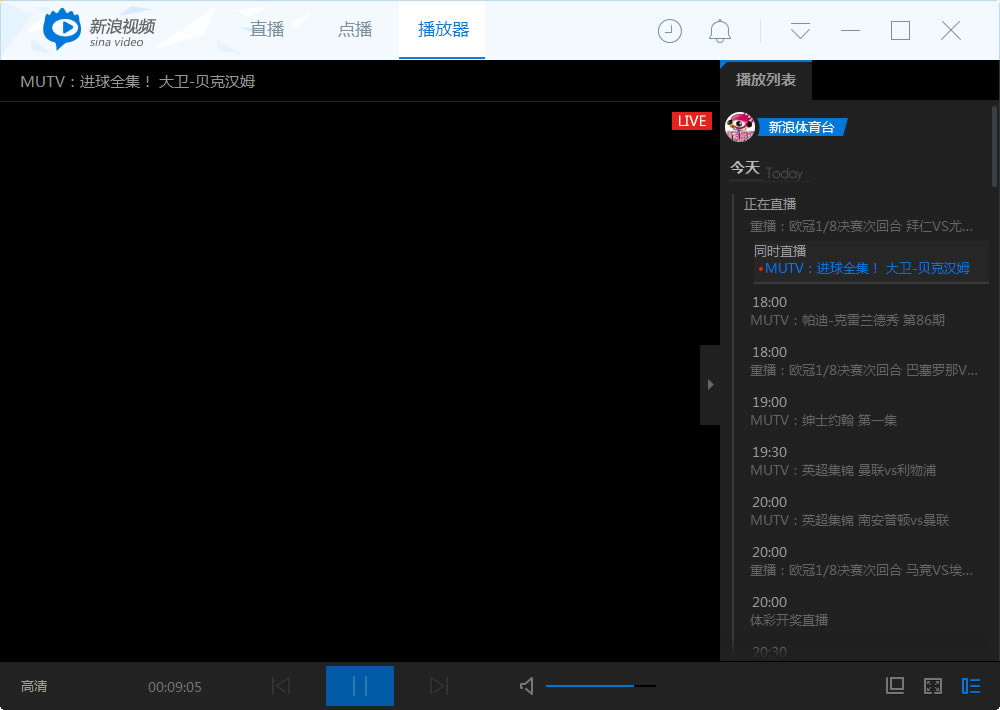Click the playlist vertical scrollbar
This screenshot has height=710, width=1000.
pyautogui.click(x=994, y=146)
